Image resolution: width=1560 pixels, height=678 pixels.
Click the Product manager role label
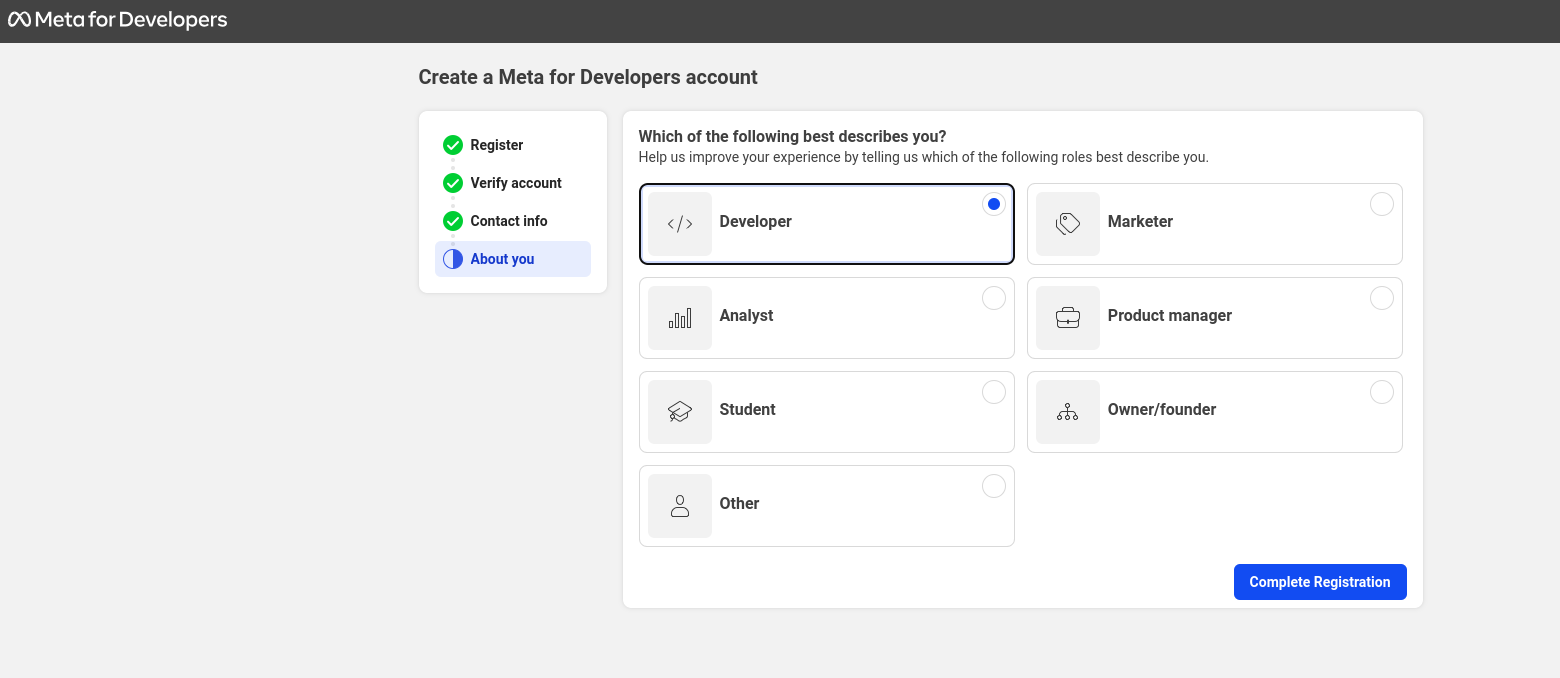(1170, 316)
